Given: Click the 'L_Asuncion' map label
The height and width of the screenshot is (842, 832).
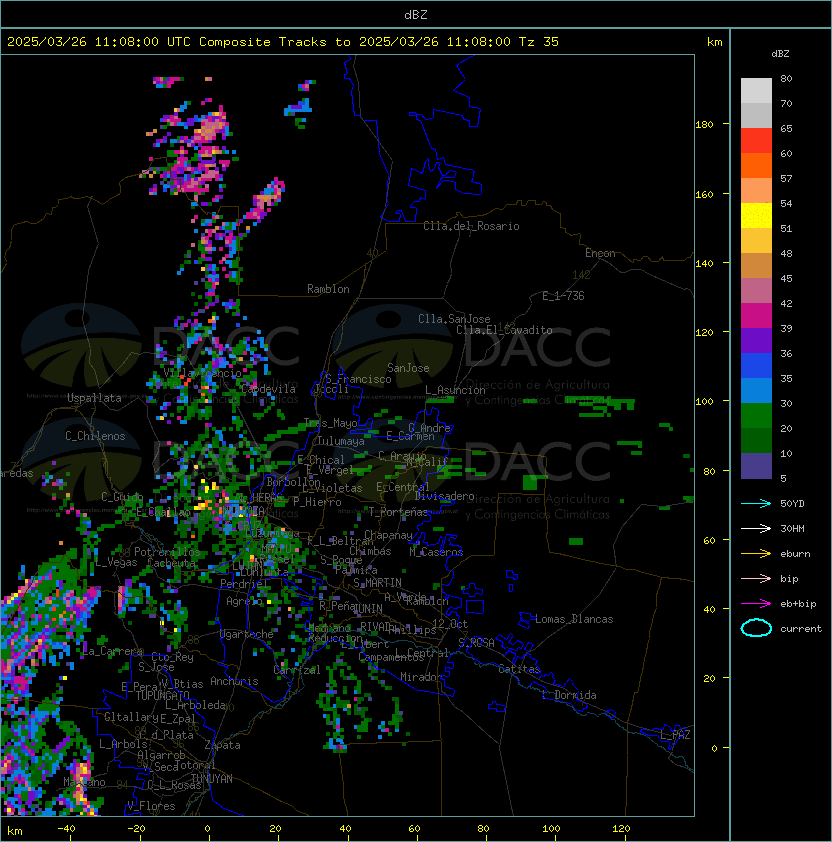Looking at the screenshot, I should click(x=455, y=390).
